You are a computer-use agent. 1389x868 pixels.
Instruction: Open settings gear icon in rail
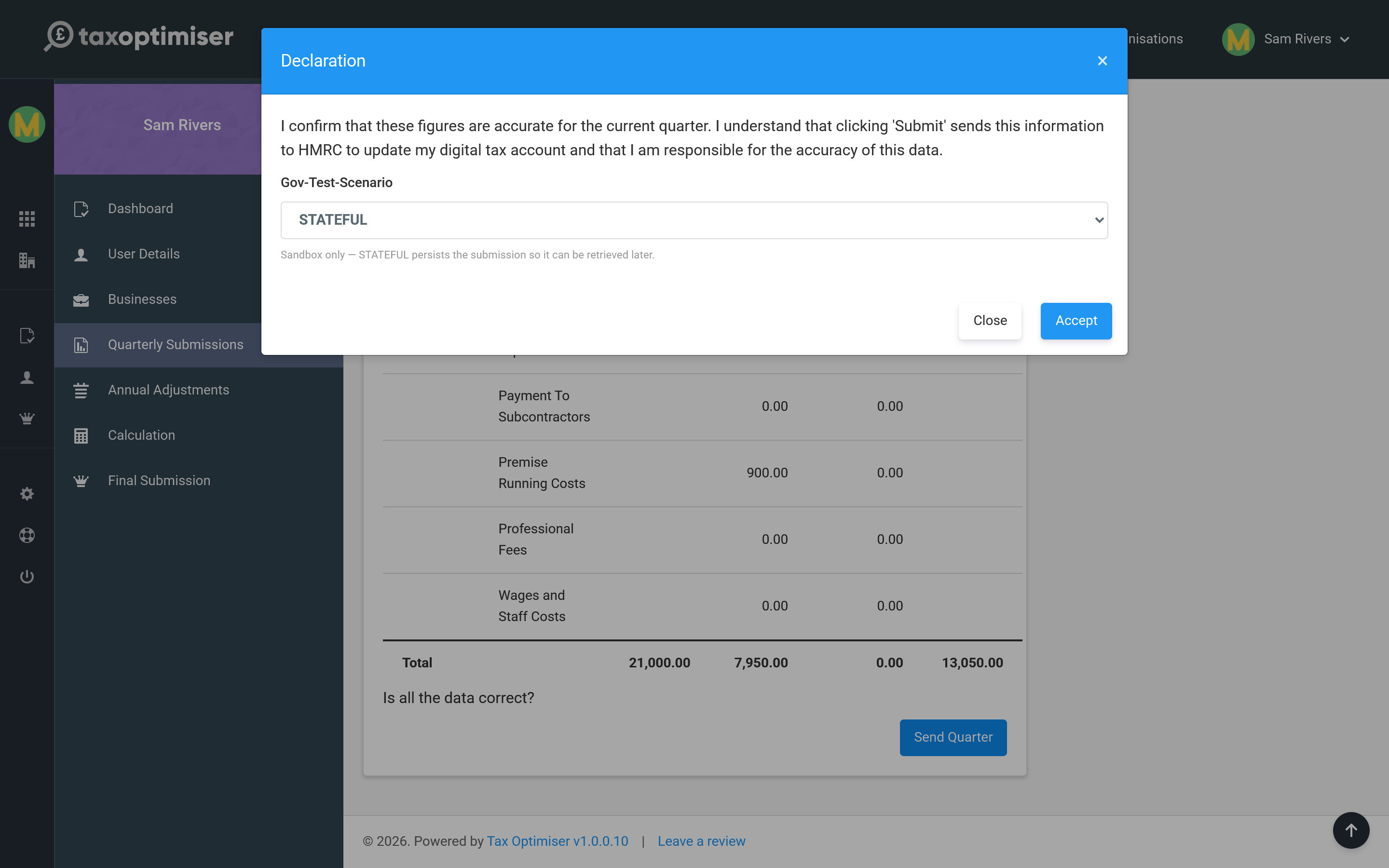[x=27, y=494]
